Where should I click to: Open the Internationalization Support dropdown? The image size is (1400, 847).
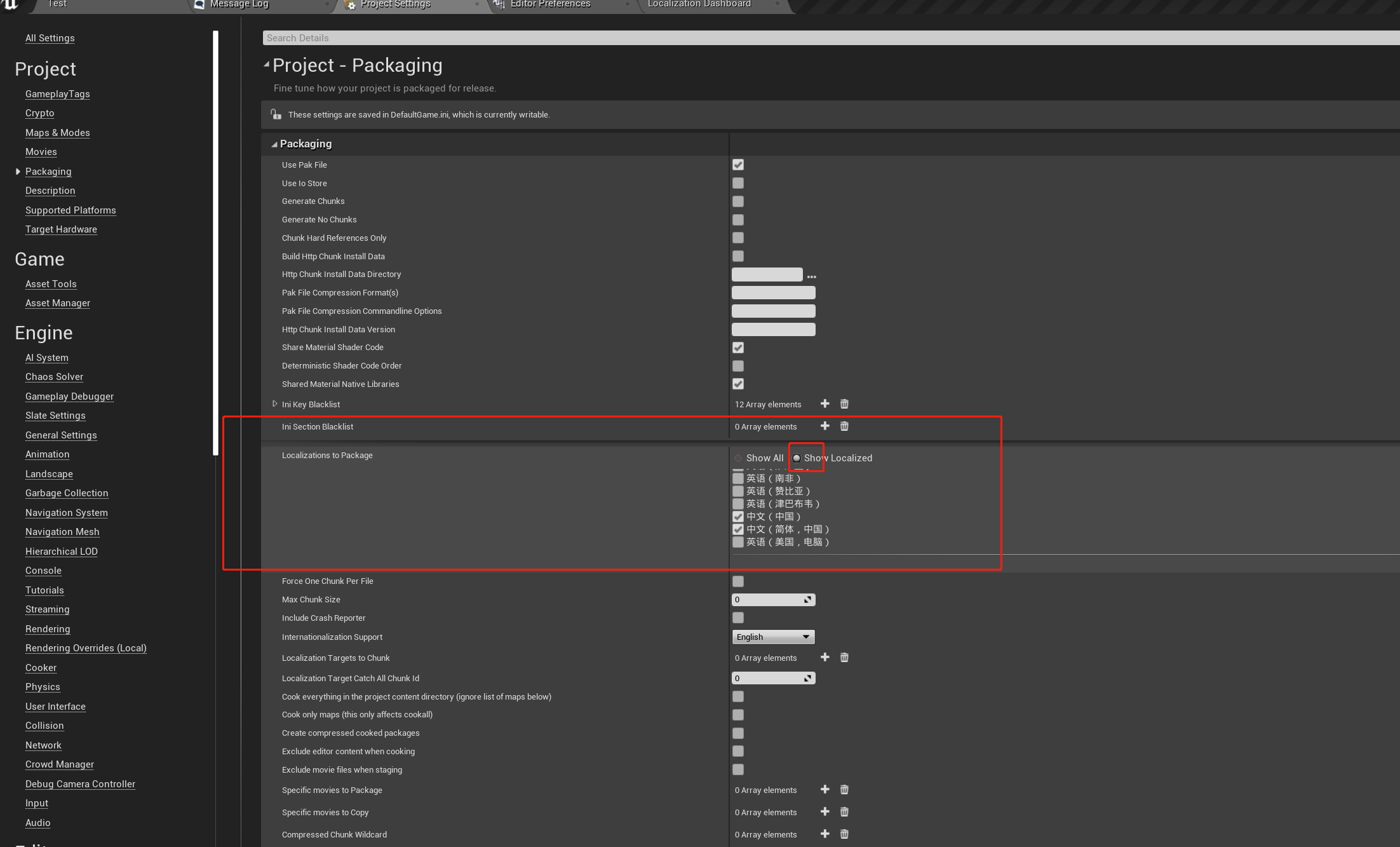click(773, 637)
